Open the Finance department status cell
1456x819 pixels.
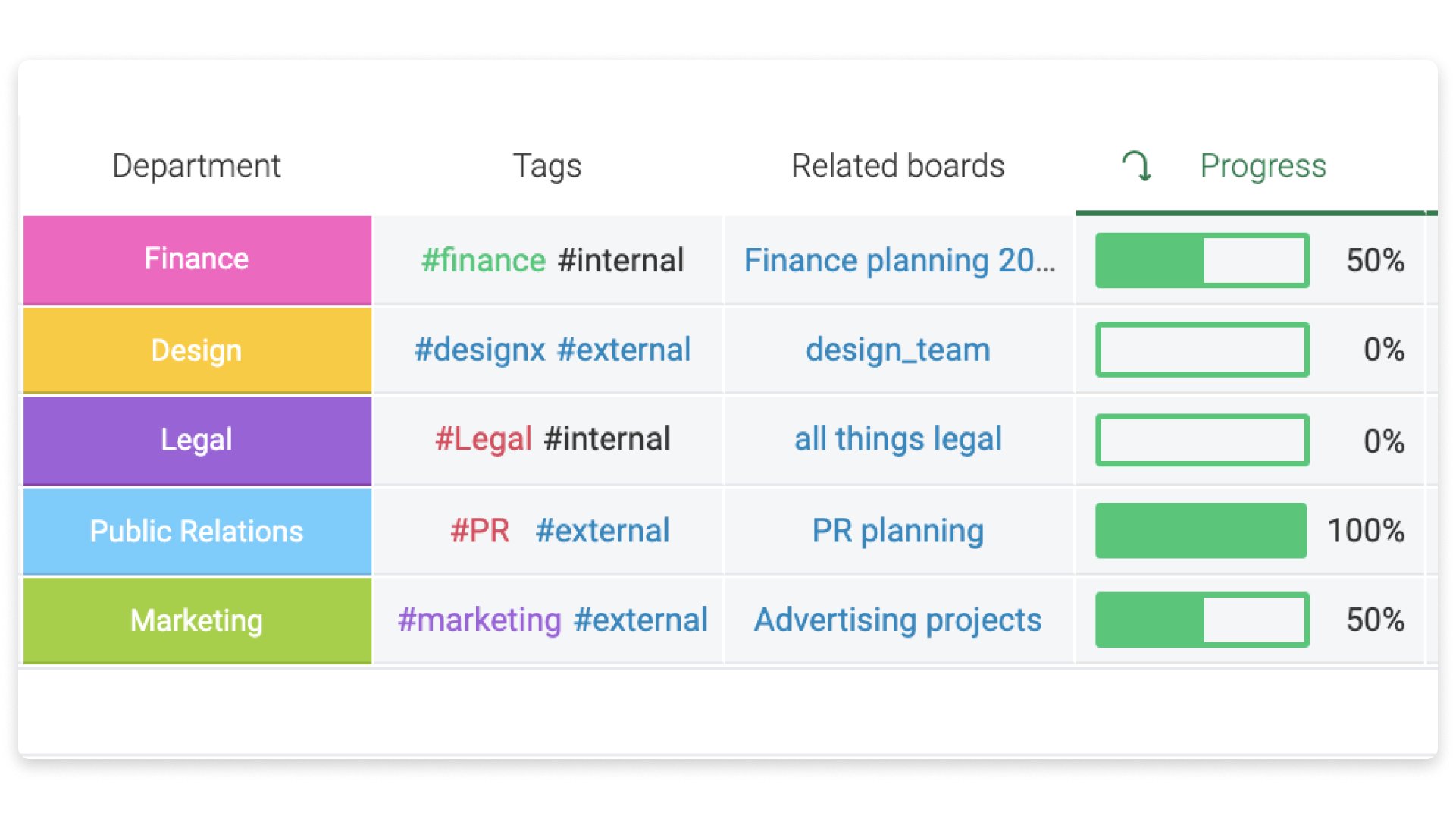point(197,260)
